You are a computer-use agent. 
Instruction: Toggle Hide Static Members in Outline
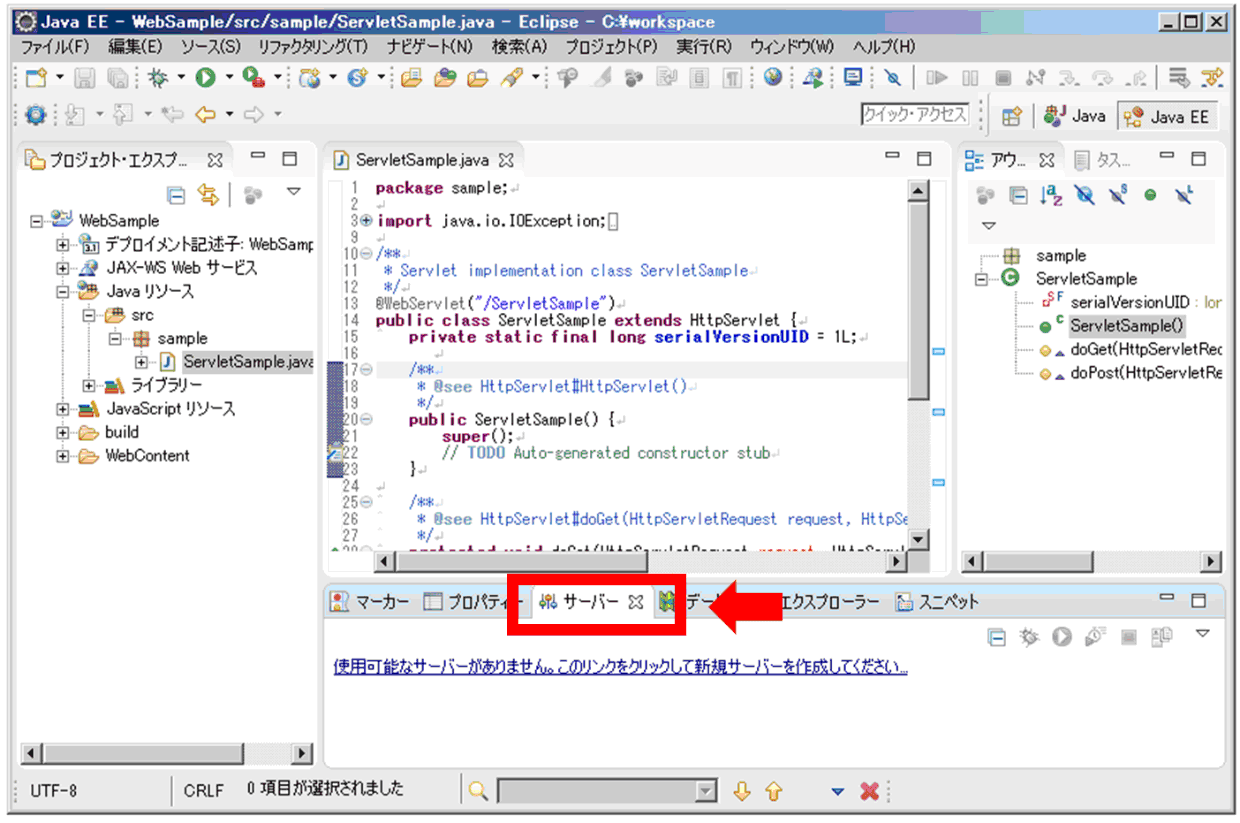(x=1117, y=195)
